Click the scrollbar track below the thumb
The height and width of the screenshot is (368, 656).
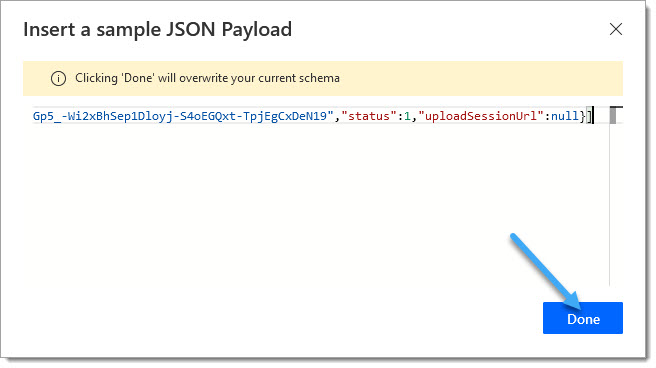coord(613,205)
